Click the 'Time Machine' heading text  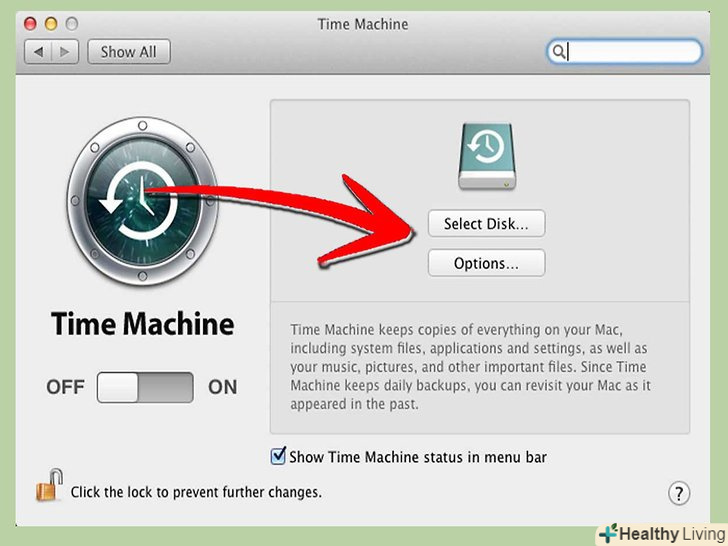(x=143, y=324)
